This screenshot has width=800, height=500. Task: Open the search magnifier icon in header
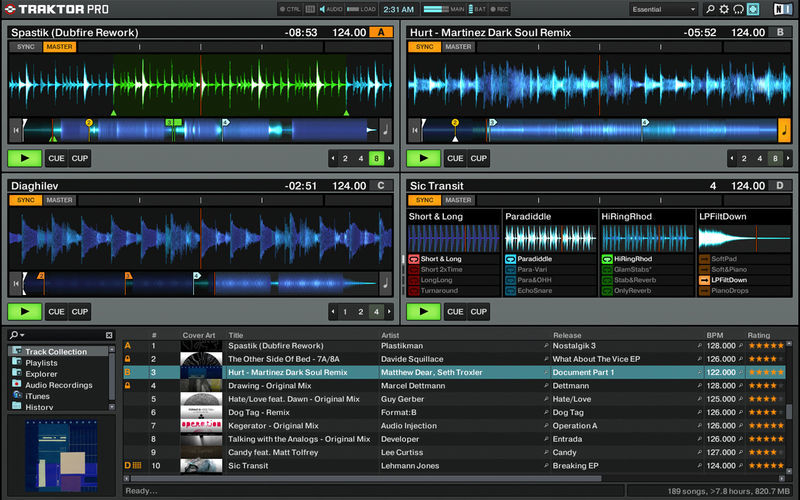point(710,9)
